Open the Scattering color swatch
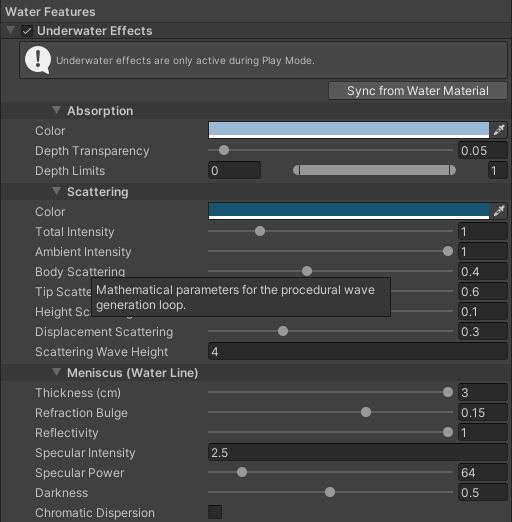The height and width of the screenshot is (522, 512). click(349, 211)
